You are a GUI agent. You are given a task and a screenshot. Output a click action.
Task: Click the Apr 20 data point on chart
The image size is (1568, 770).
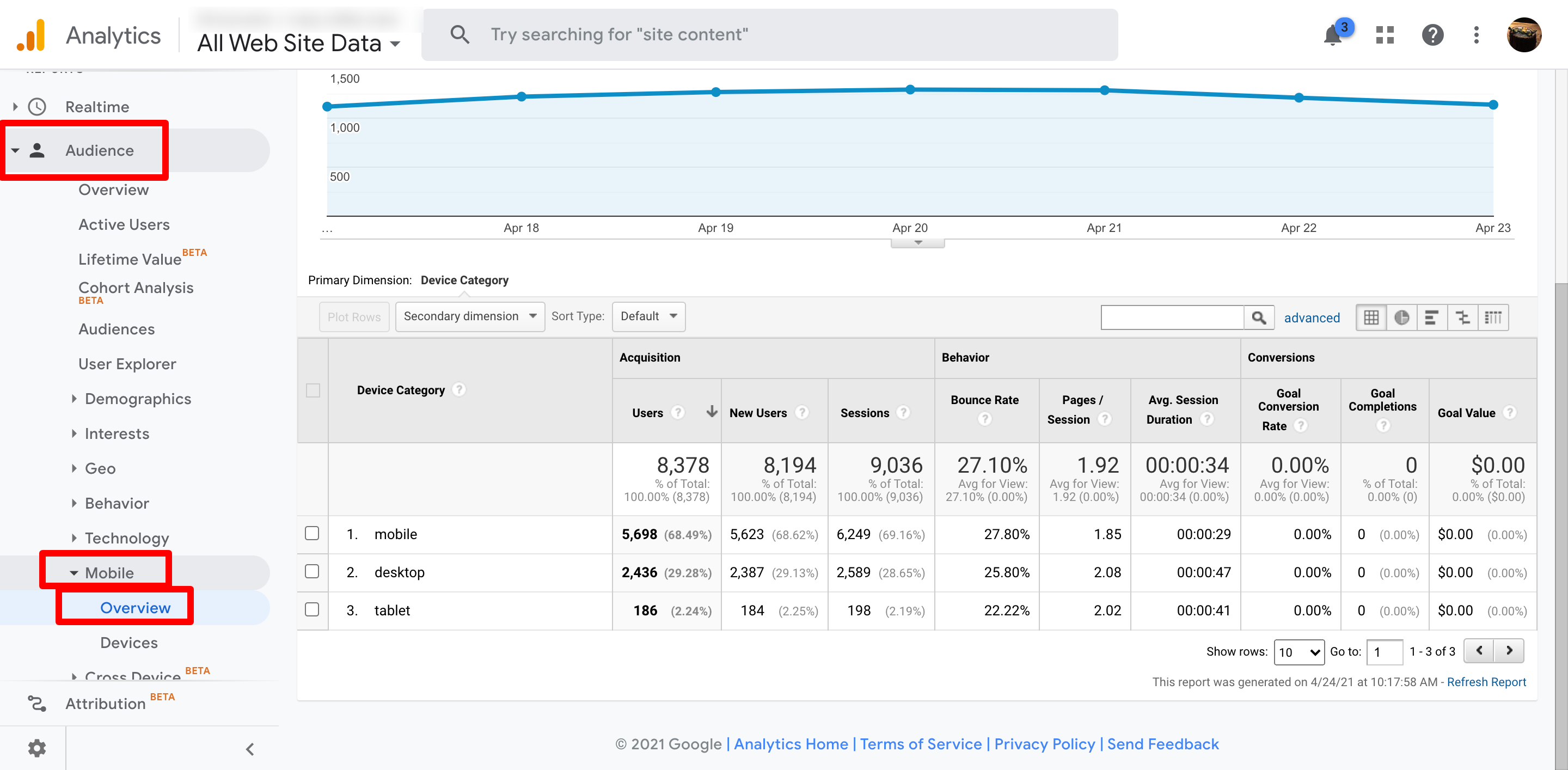click(910, 89)
